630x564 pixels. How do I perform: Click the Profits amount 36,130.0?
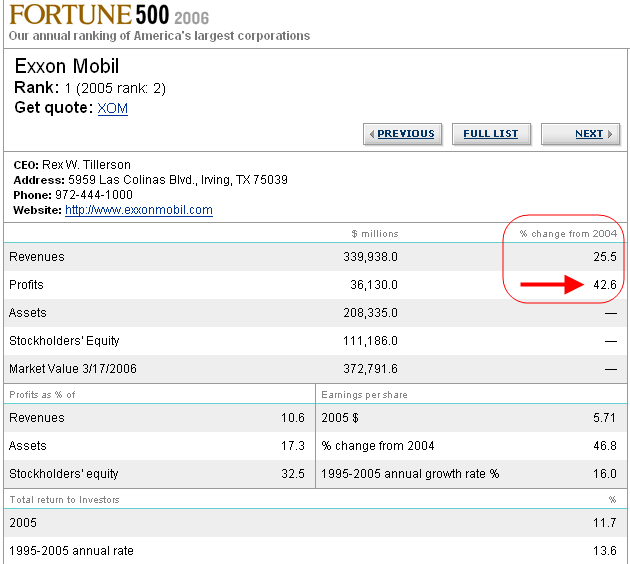tap(373, 285)
